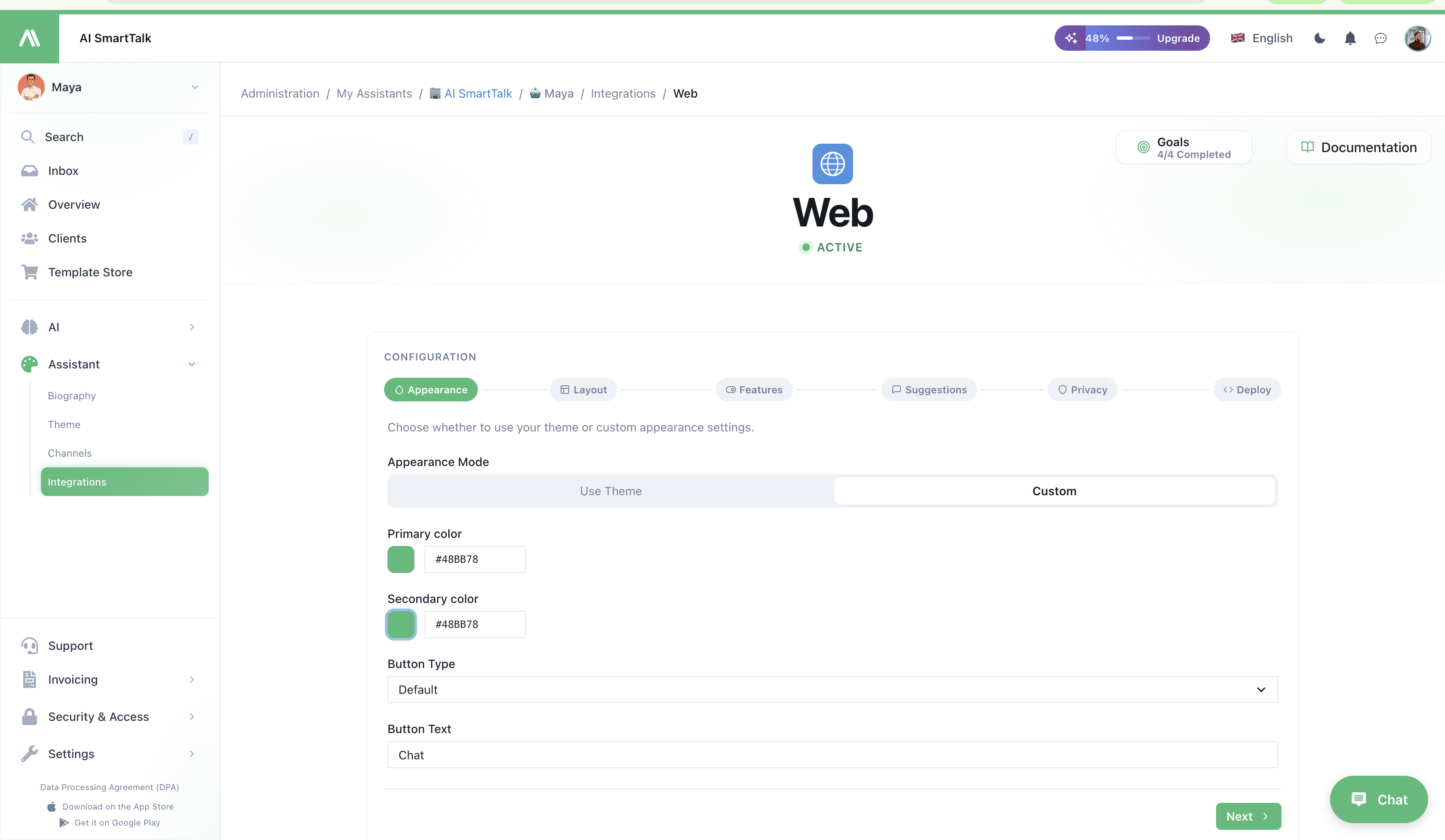
Task: Open the Integrations breadcrumb link
Action: (623, 93)
